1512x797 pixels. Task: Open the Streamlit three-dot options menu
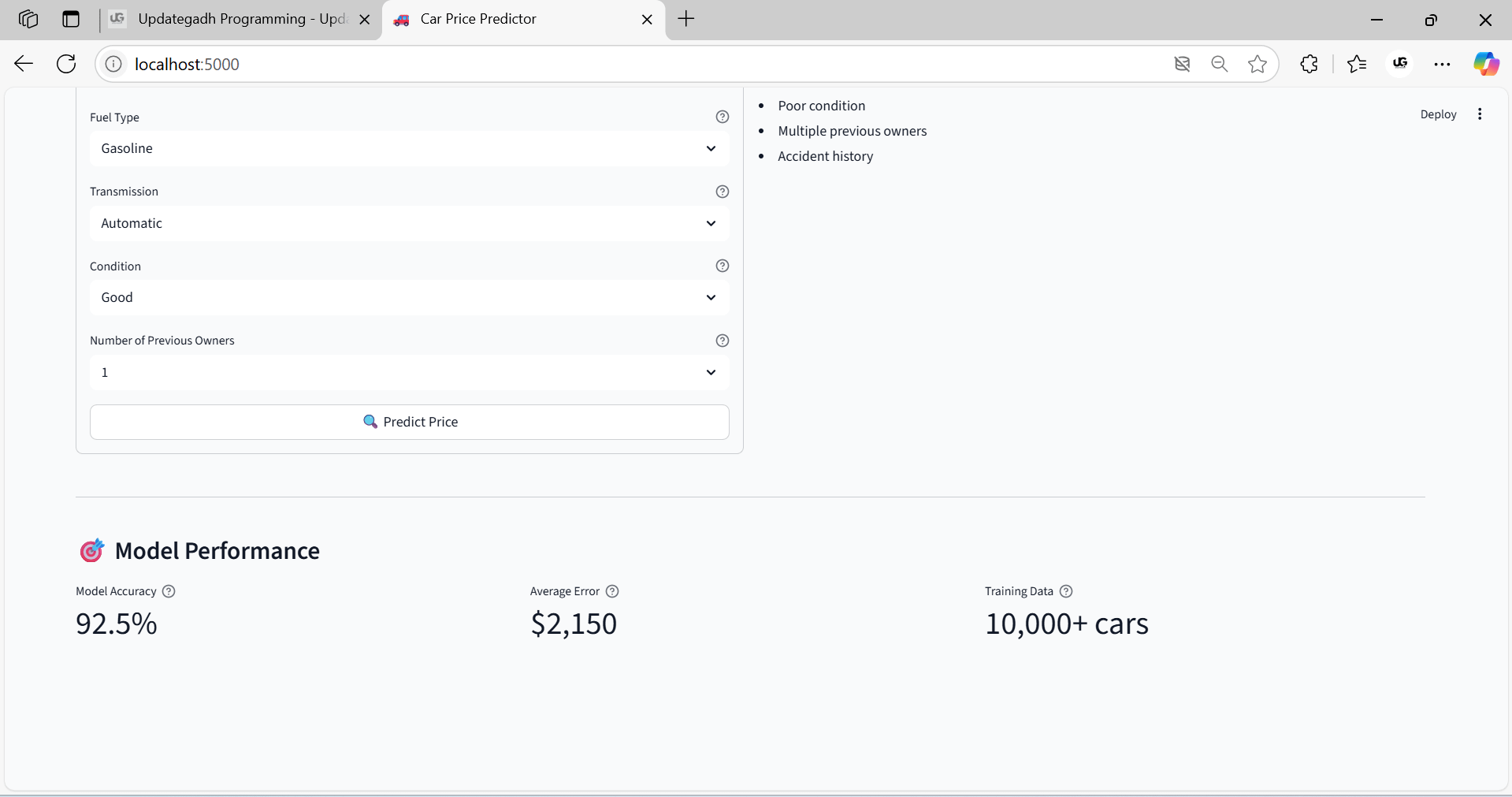pyautogui.click(x=1480, y=114)
